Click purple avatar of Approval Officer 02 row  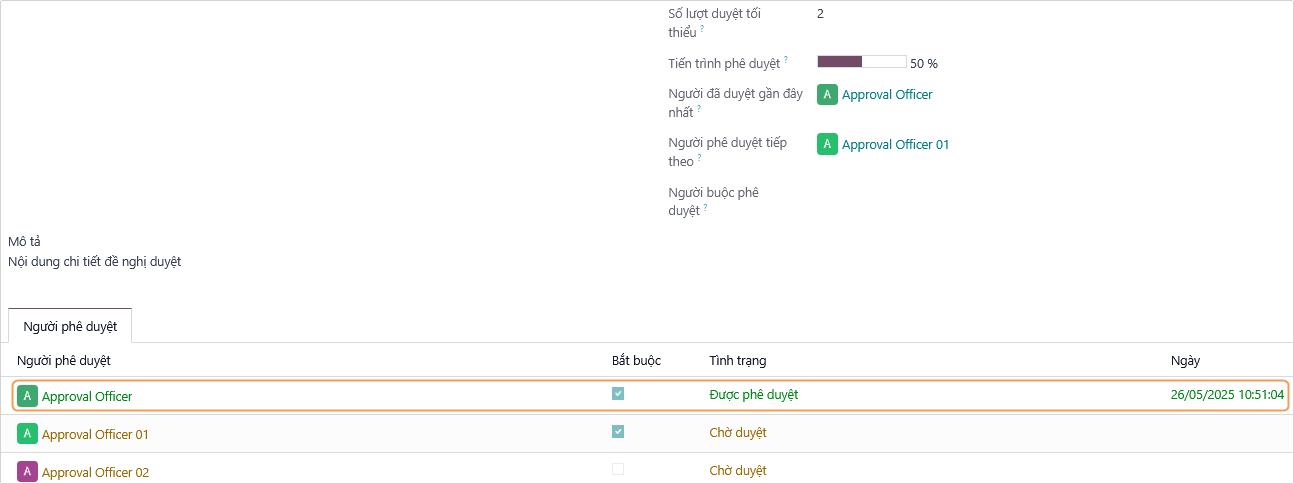point(28,471)
